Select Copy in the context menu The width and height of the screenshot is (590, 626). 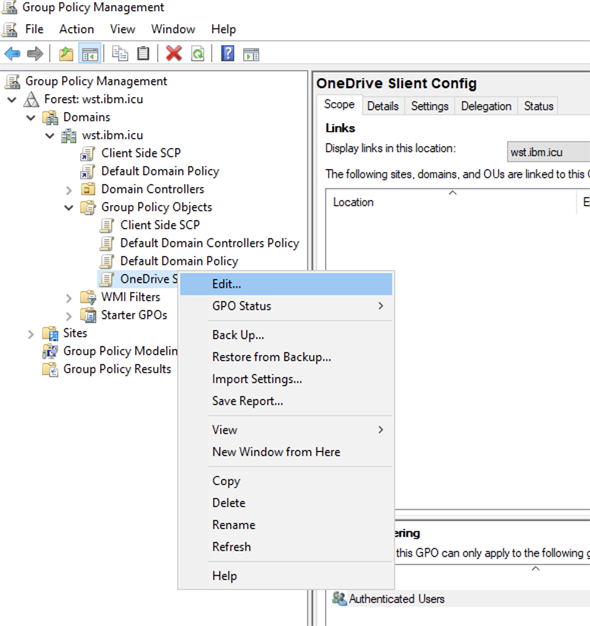point(286,481)
